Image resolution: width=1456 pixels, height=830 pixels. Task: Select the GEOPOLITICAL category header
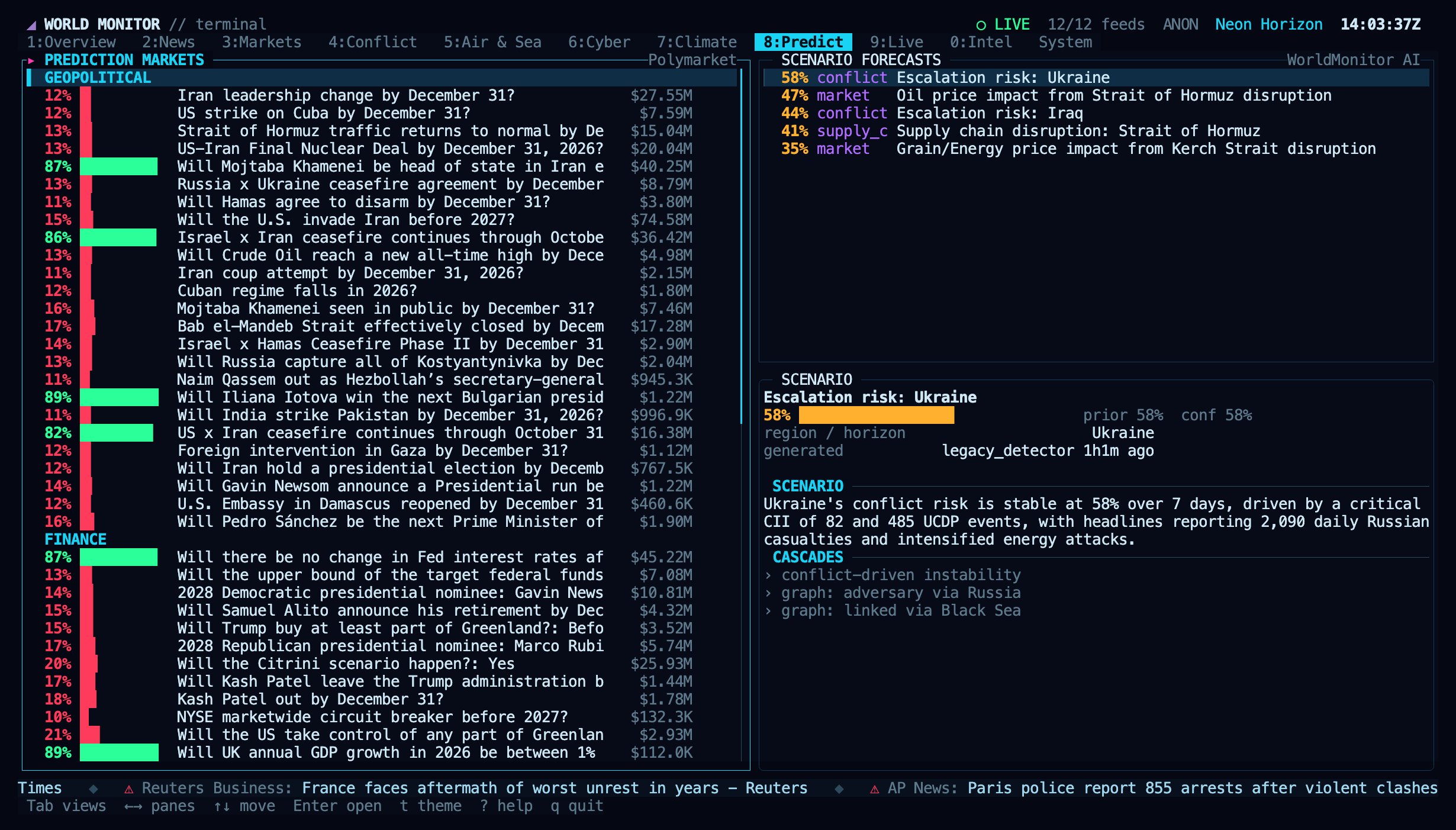coord(382,78)
